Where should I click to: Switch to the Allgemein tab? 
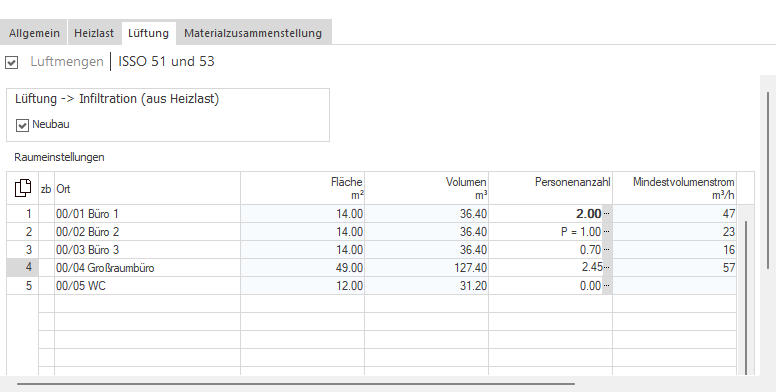point(34,33)
